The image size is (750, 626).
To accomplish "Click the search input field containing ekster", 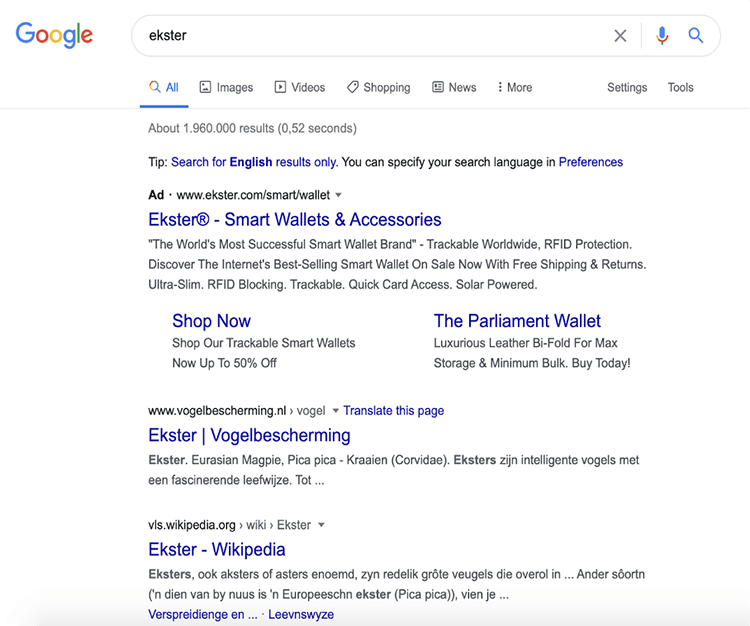I will click(370, 36).
